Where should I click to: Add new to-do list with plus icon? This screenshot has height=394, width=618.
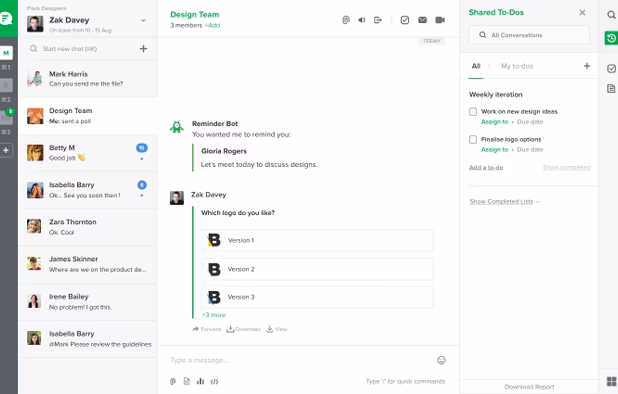click(587, 66)
